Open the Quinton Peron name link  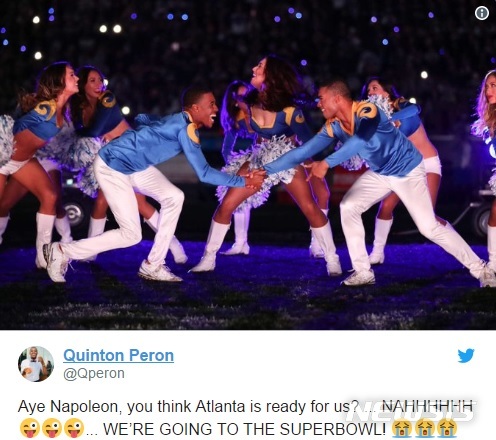[x=118, y=355]
